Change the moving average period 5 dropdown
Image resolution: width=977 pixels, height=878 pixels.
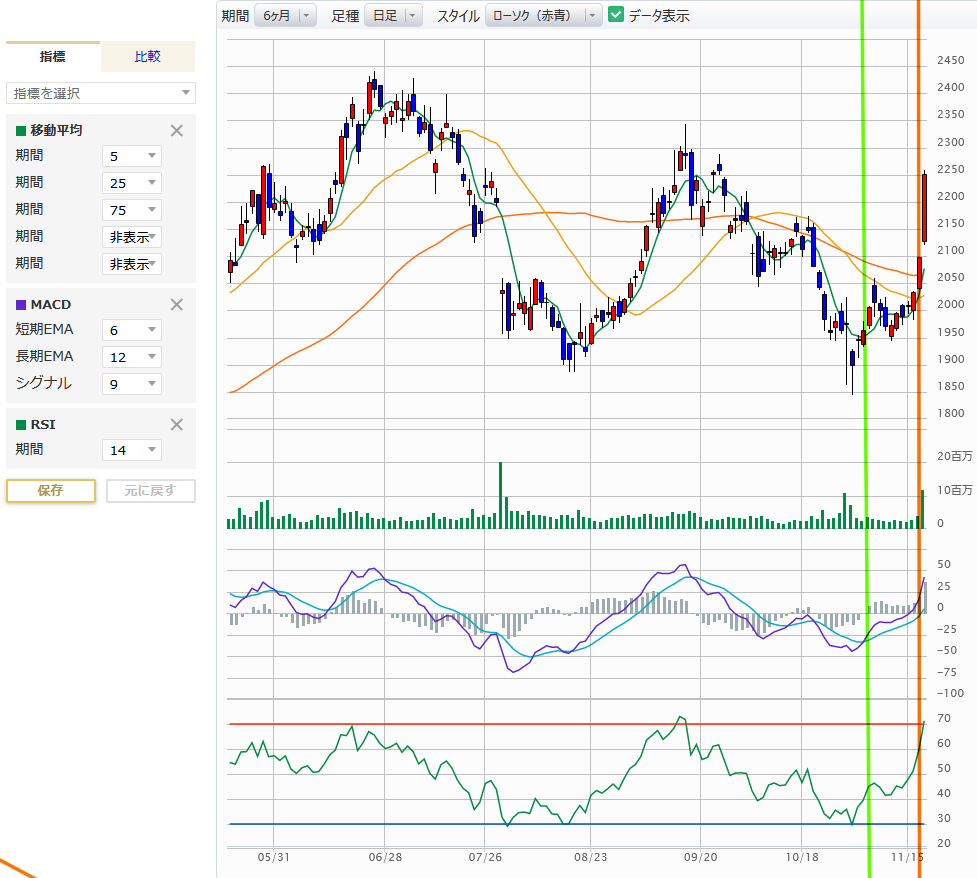click(132, 156)
